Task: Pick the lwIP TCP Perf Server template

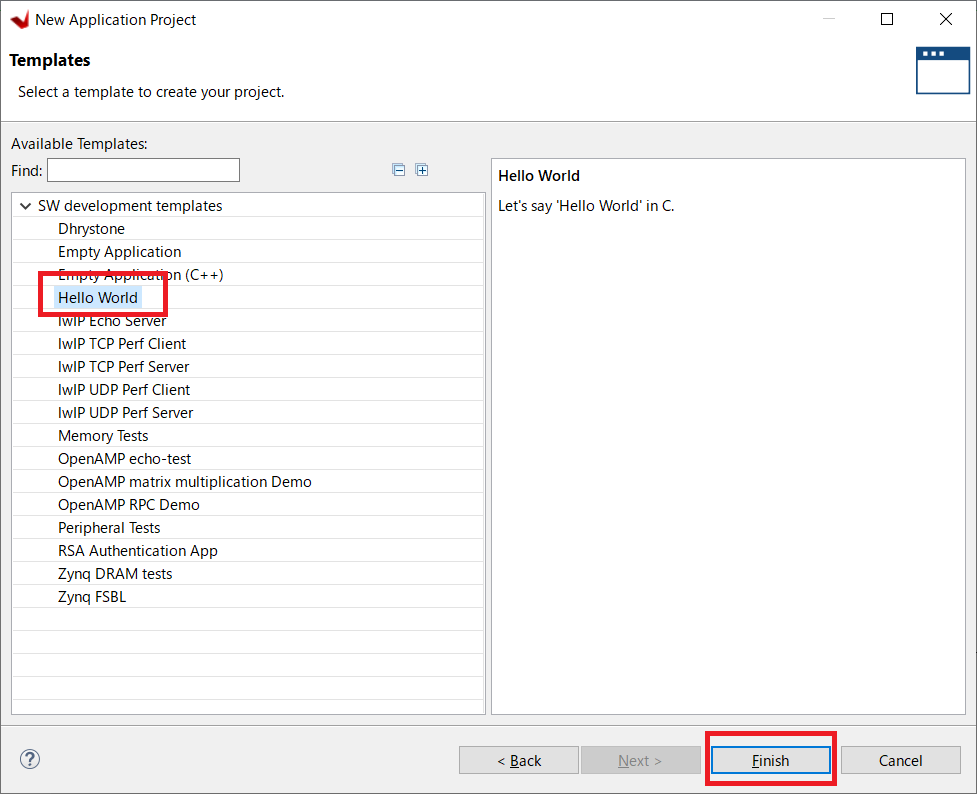Action: pos(123,367)
